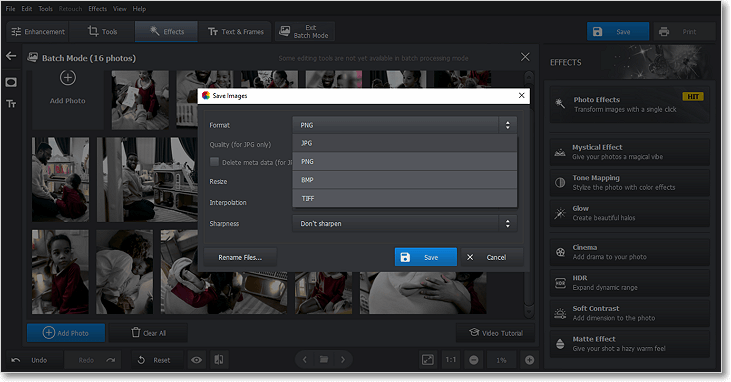Open the Sharpness dropdown

tap(404, 223)
